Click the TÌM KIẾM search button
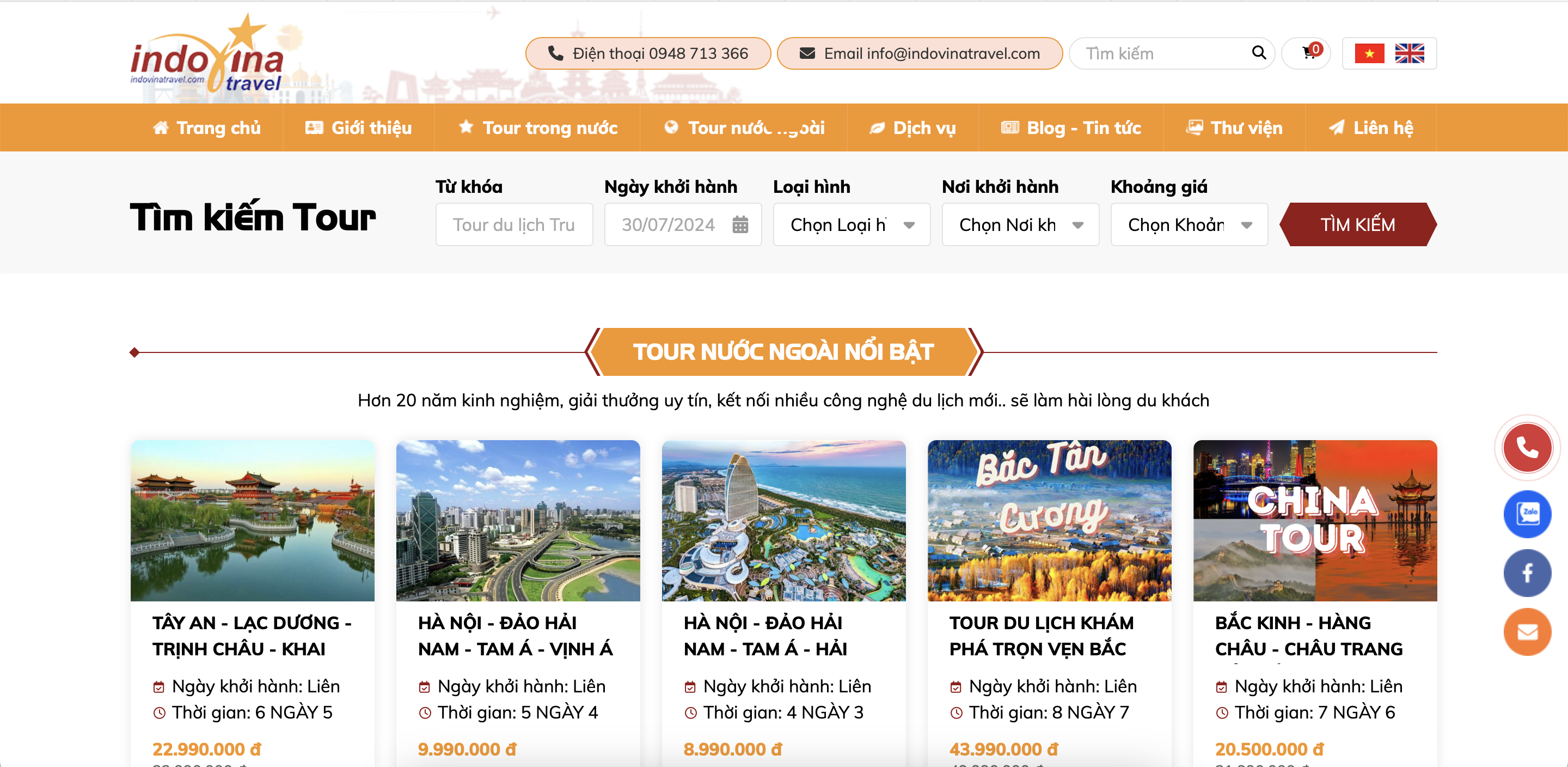This screenshot has width=1568, height=767. coord(1357,225)
